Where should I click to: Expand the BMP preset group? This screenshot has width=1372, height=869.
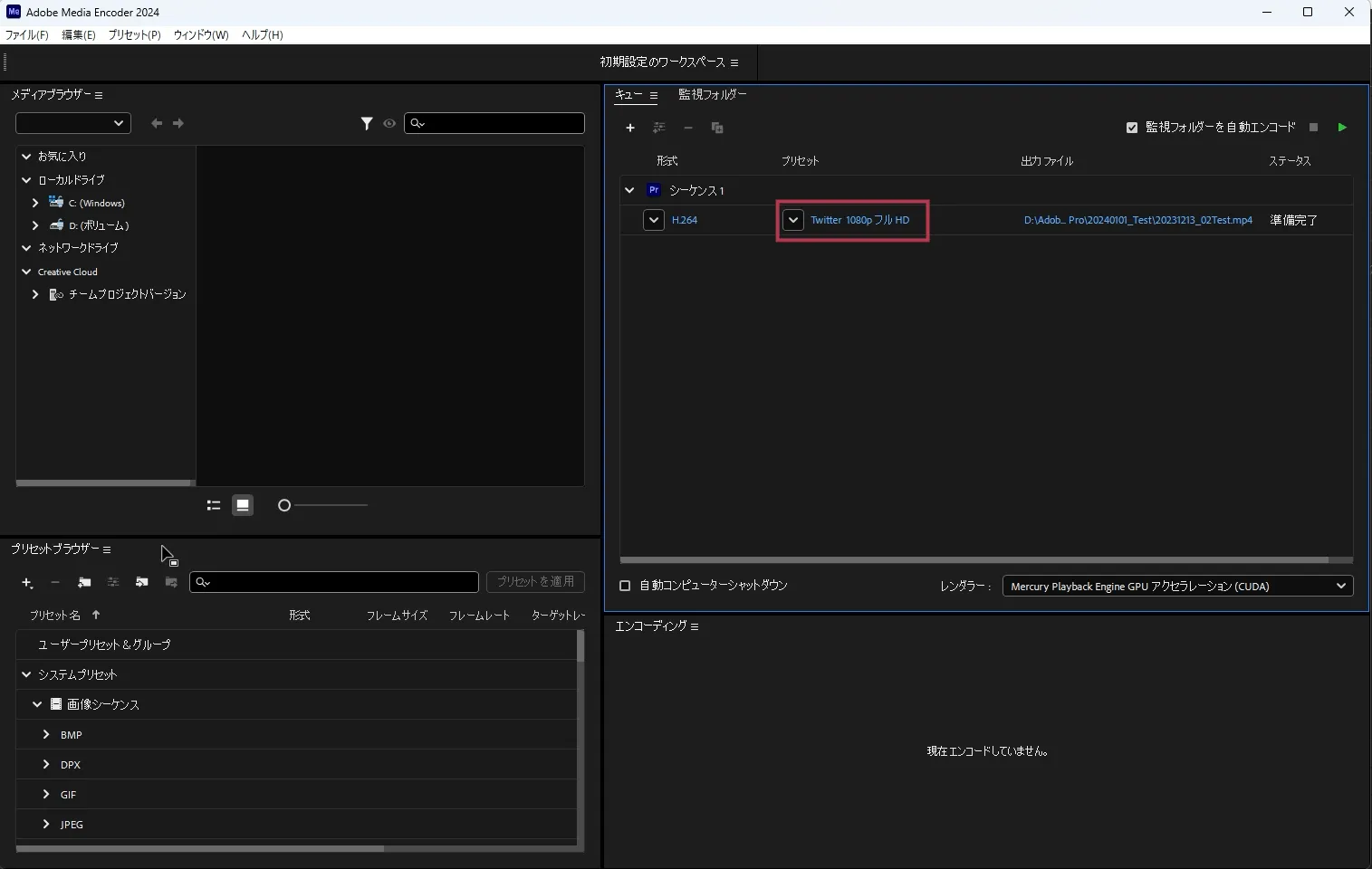[46, 734]
